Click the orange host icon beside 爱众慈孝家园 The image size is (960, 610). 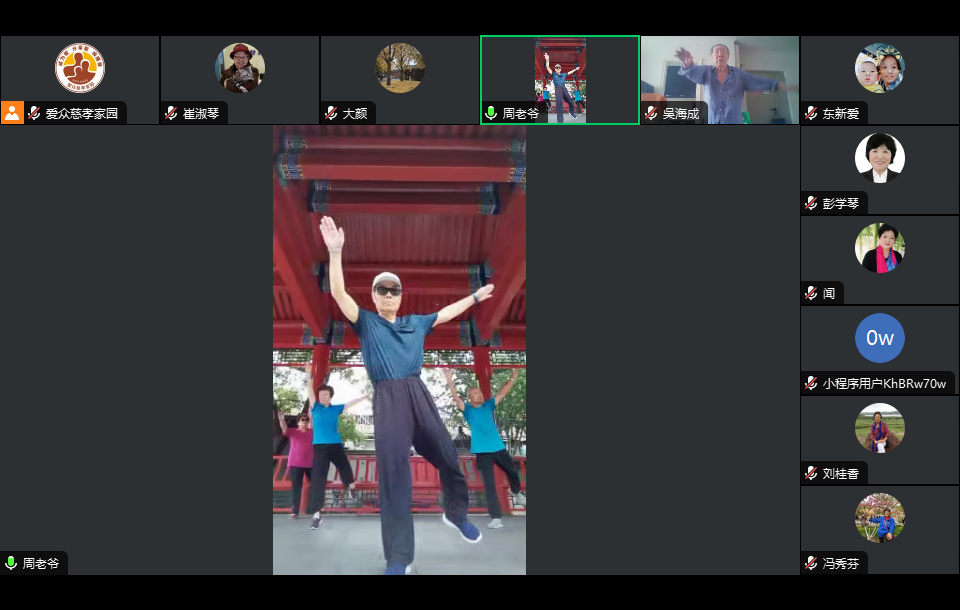[x=12, y=113]
